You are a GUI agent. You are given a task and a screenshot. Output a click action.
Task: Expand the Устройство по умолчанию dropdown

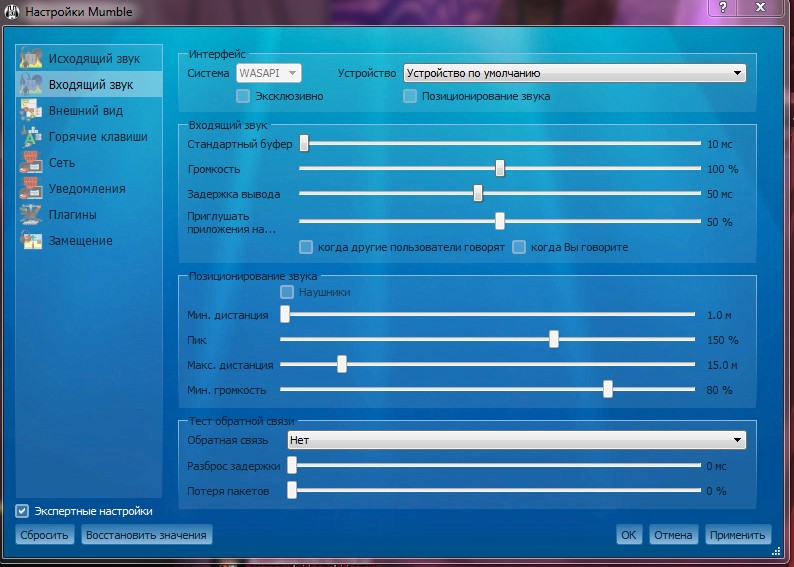click(x=575, y=73)
